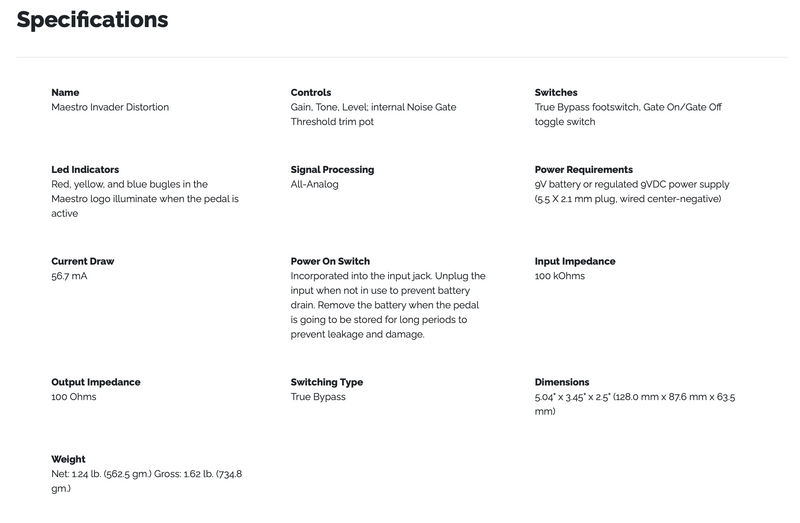Click the Specifications heading
The width and height of the screenshot is (800, 523).
92,20
